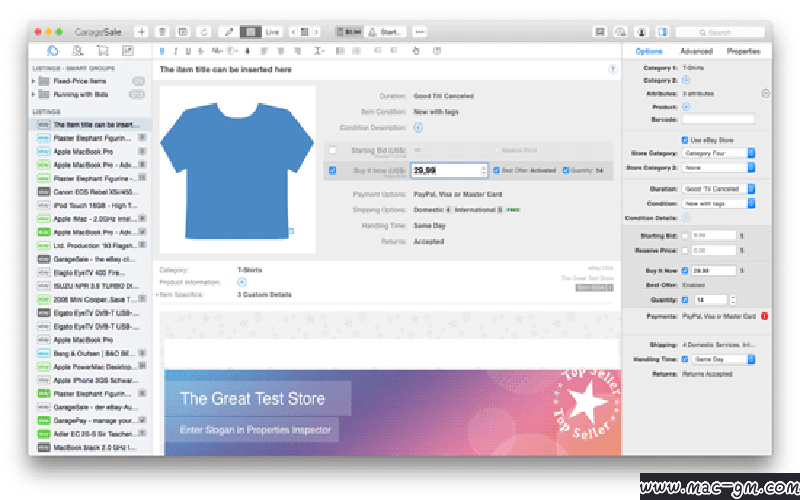Click the Condition Description add button
Viewport: 800px width, 500px height.
418,128
